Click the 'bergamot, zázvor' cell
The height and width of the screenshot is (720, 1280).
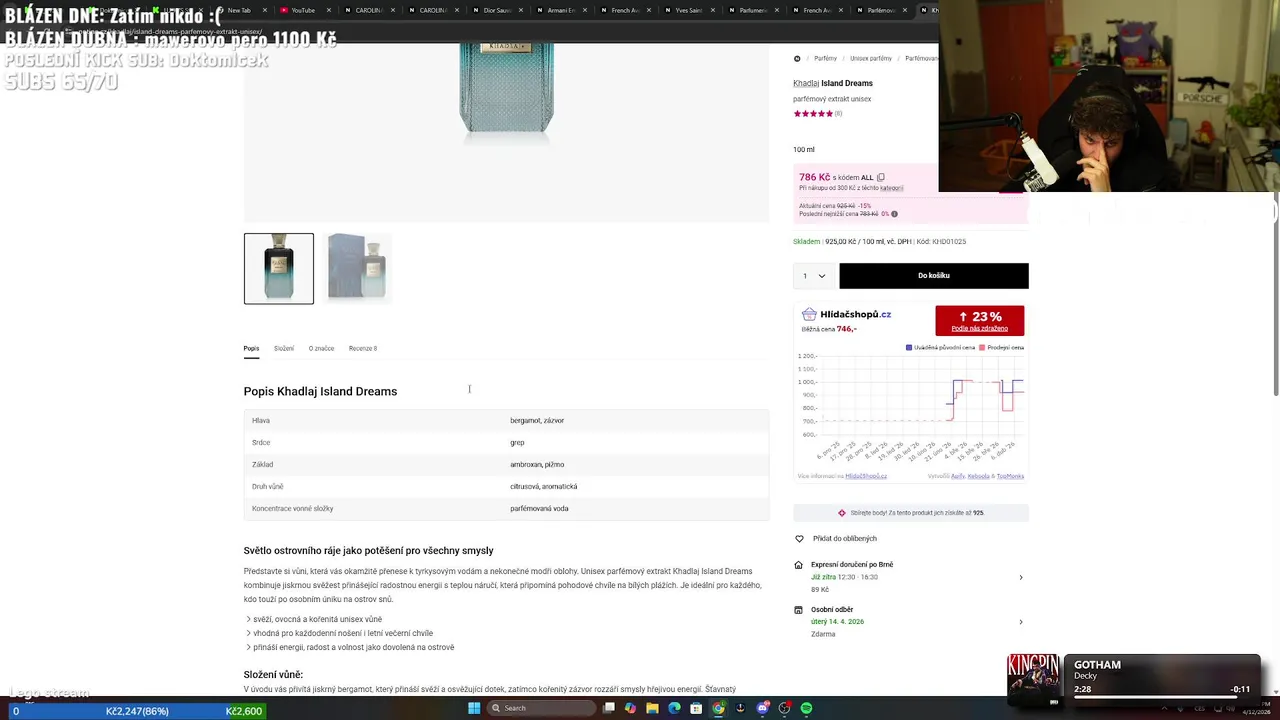coord(537,421)
